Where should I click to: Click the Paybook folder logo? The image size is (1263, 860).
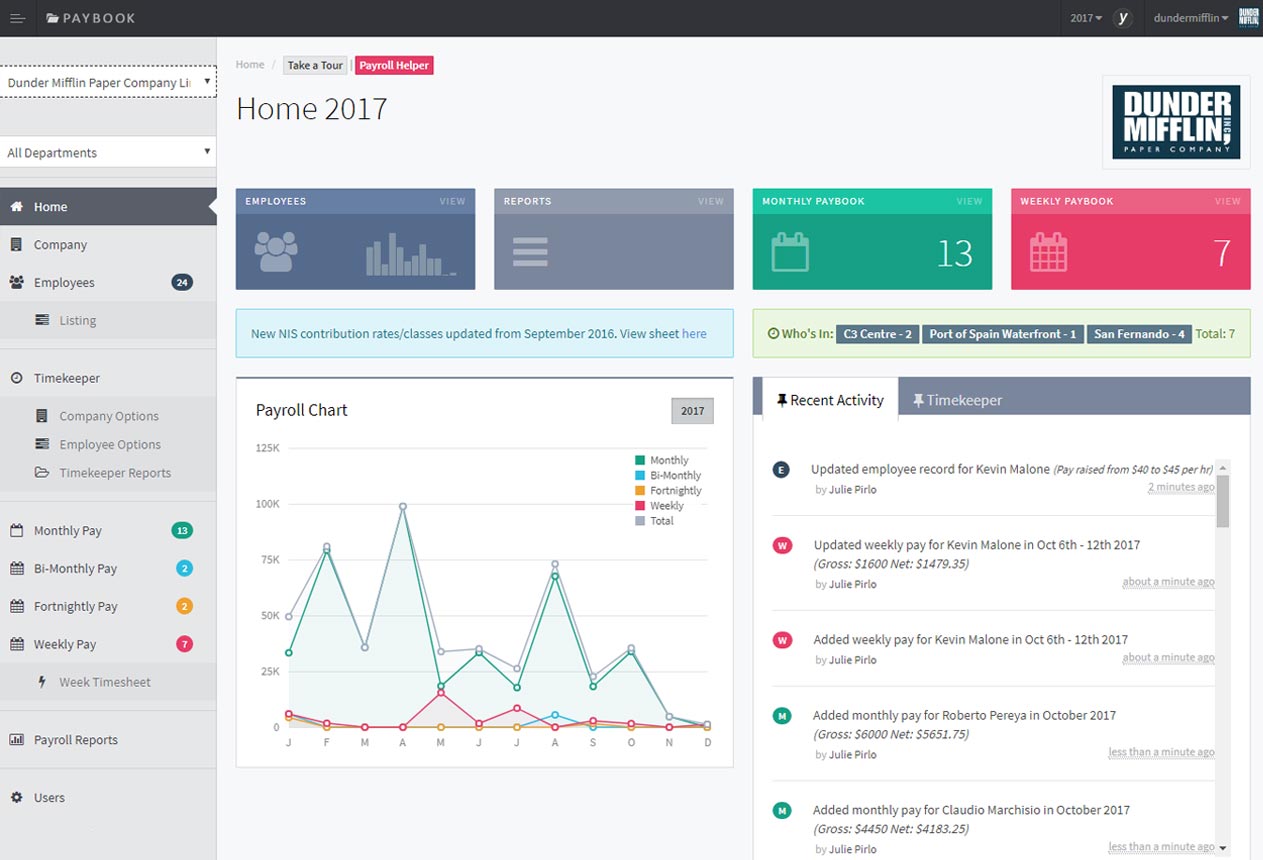click(x=91, y=18)
